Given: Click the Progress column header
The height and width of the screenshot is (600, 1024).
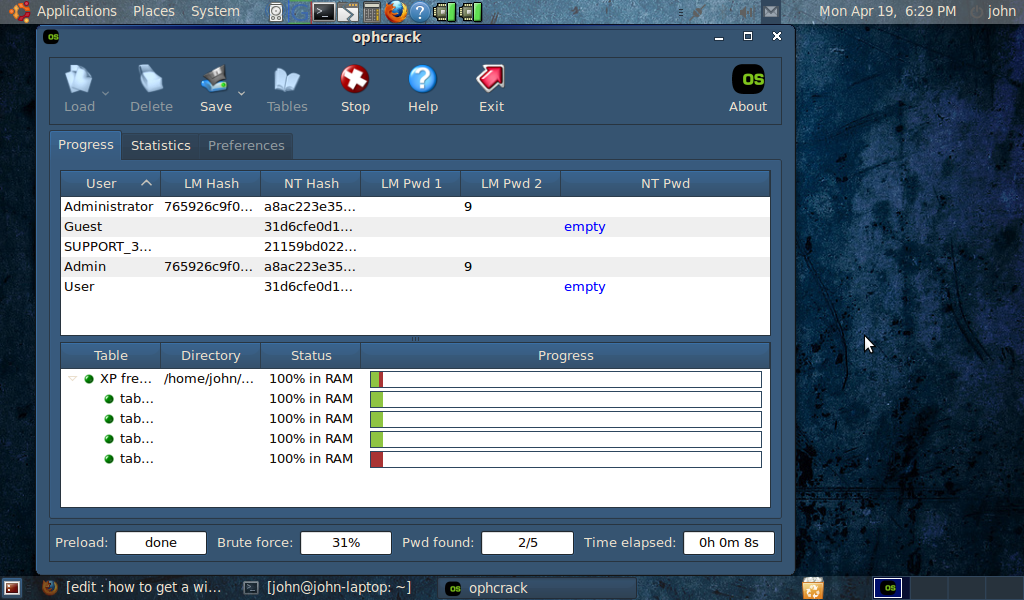Looking at the screenshot, I should click(x=566, y=356).
